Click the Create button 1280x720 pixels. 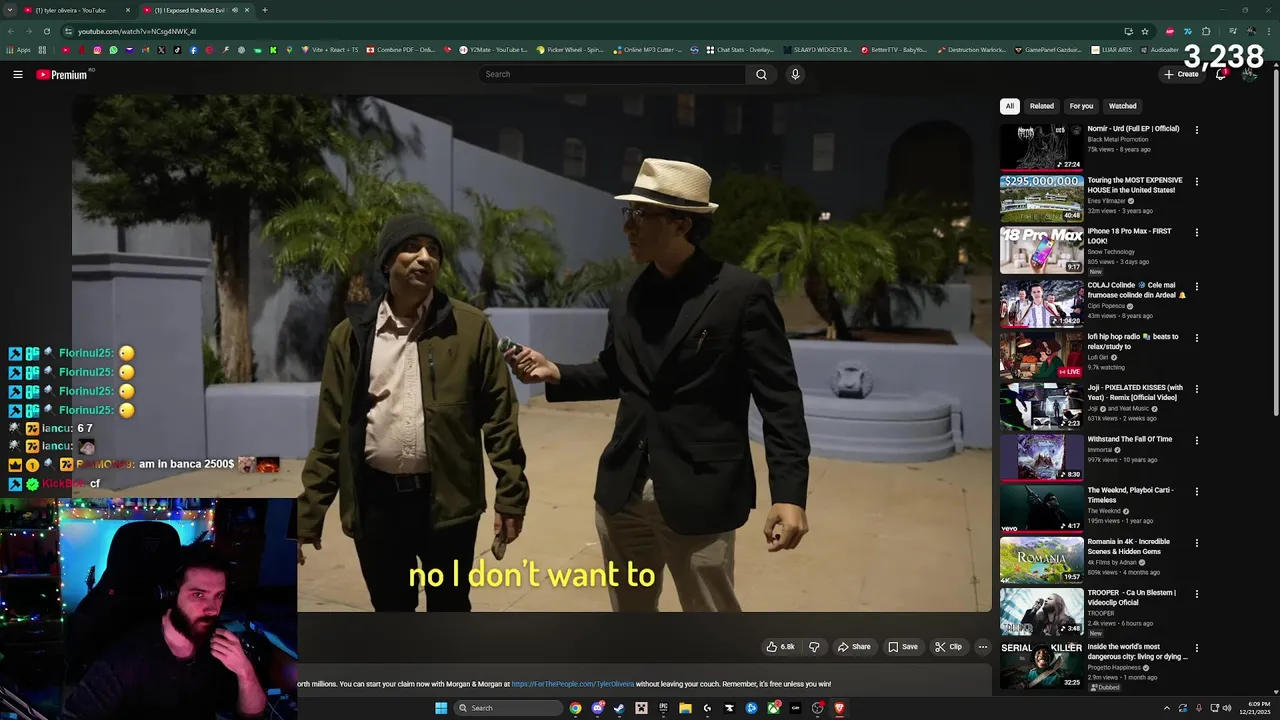click(x=1181, y=74)
